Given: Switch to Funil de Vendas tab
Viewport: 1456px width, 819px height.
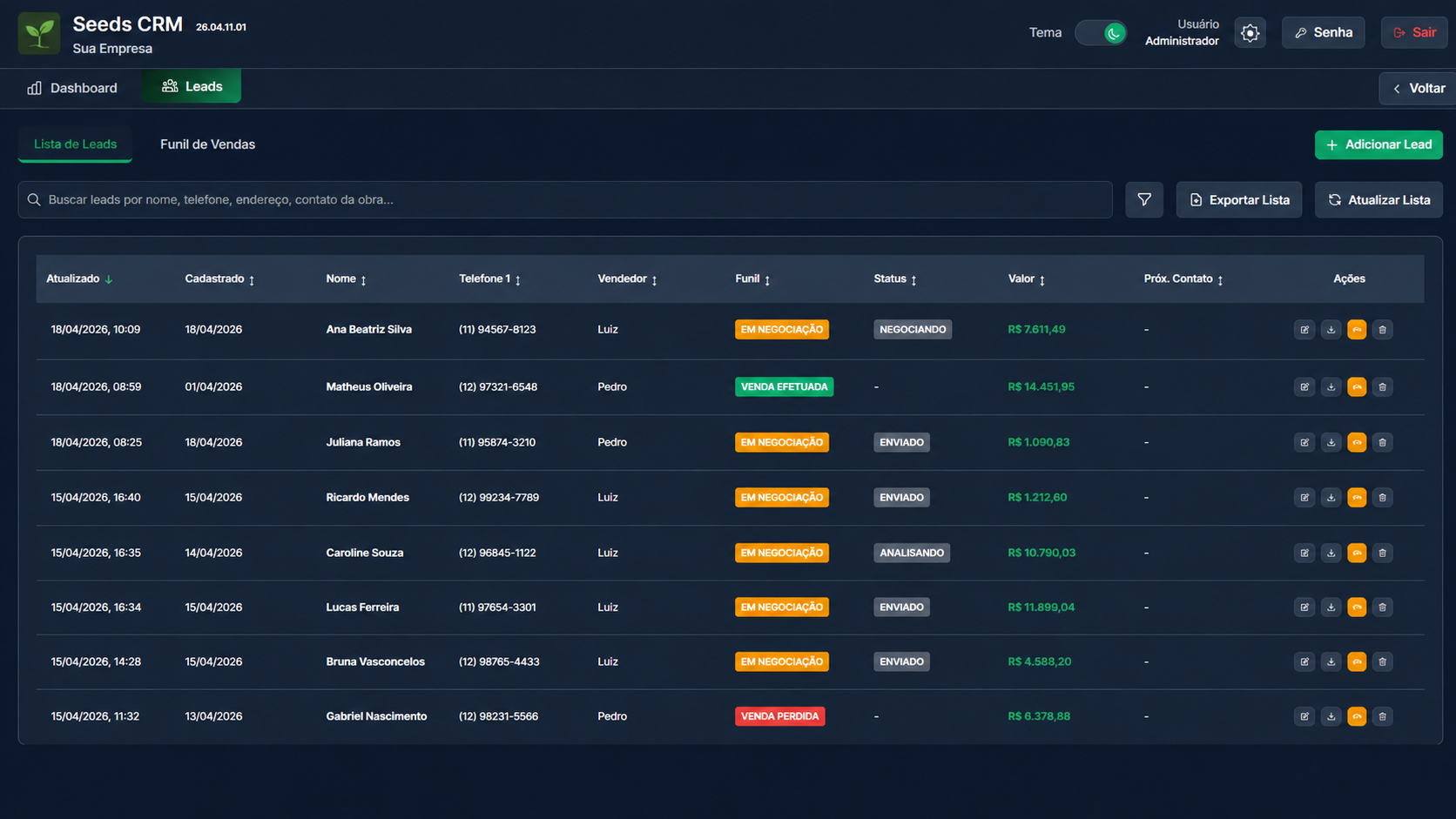Looking at the screenshot, I should pos(207,144).
